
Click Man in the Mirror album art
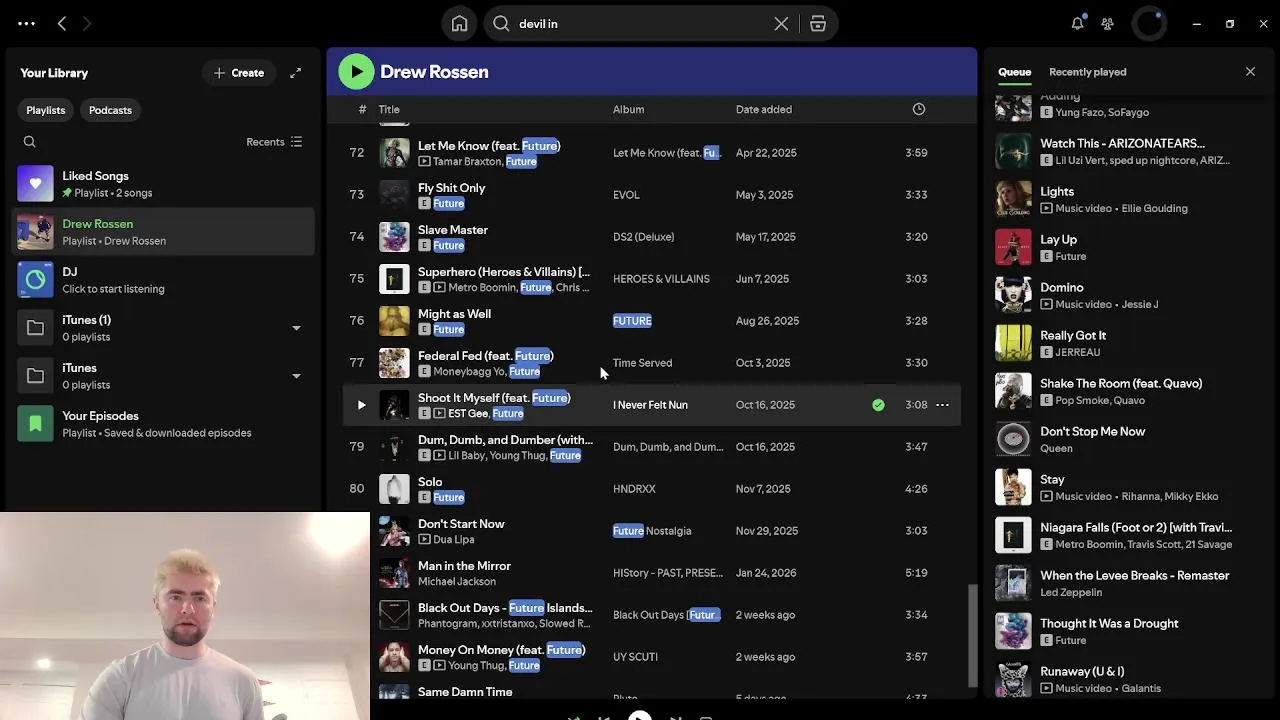click(x=394, y=573)
